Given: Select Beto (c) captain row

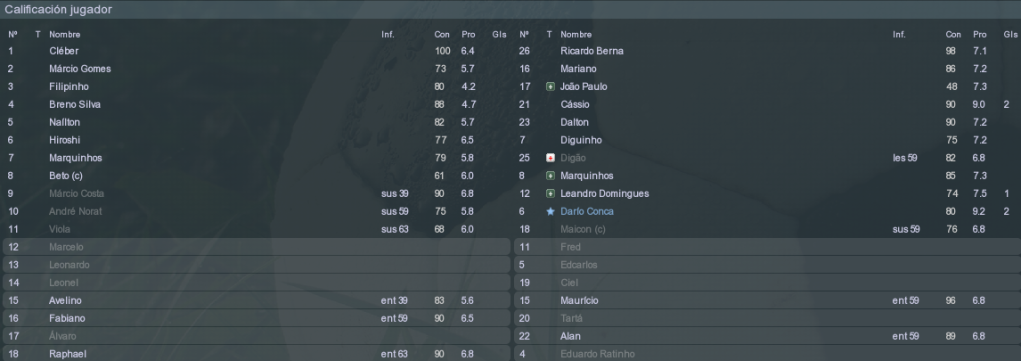Looking at the screenshot, I should coord(257,176).
